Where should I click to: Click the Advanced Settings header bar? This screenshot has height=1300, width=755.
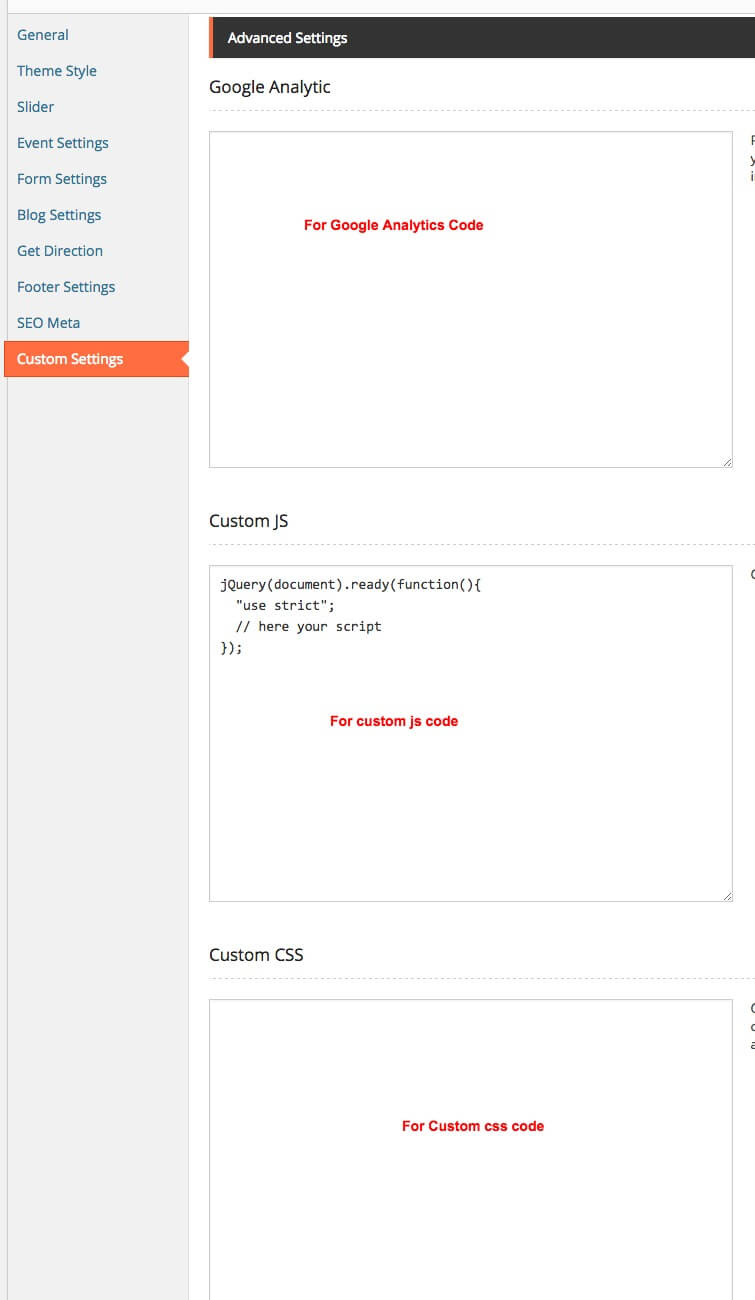coord(480,38)
